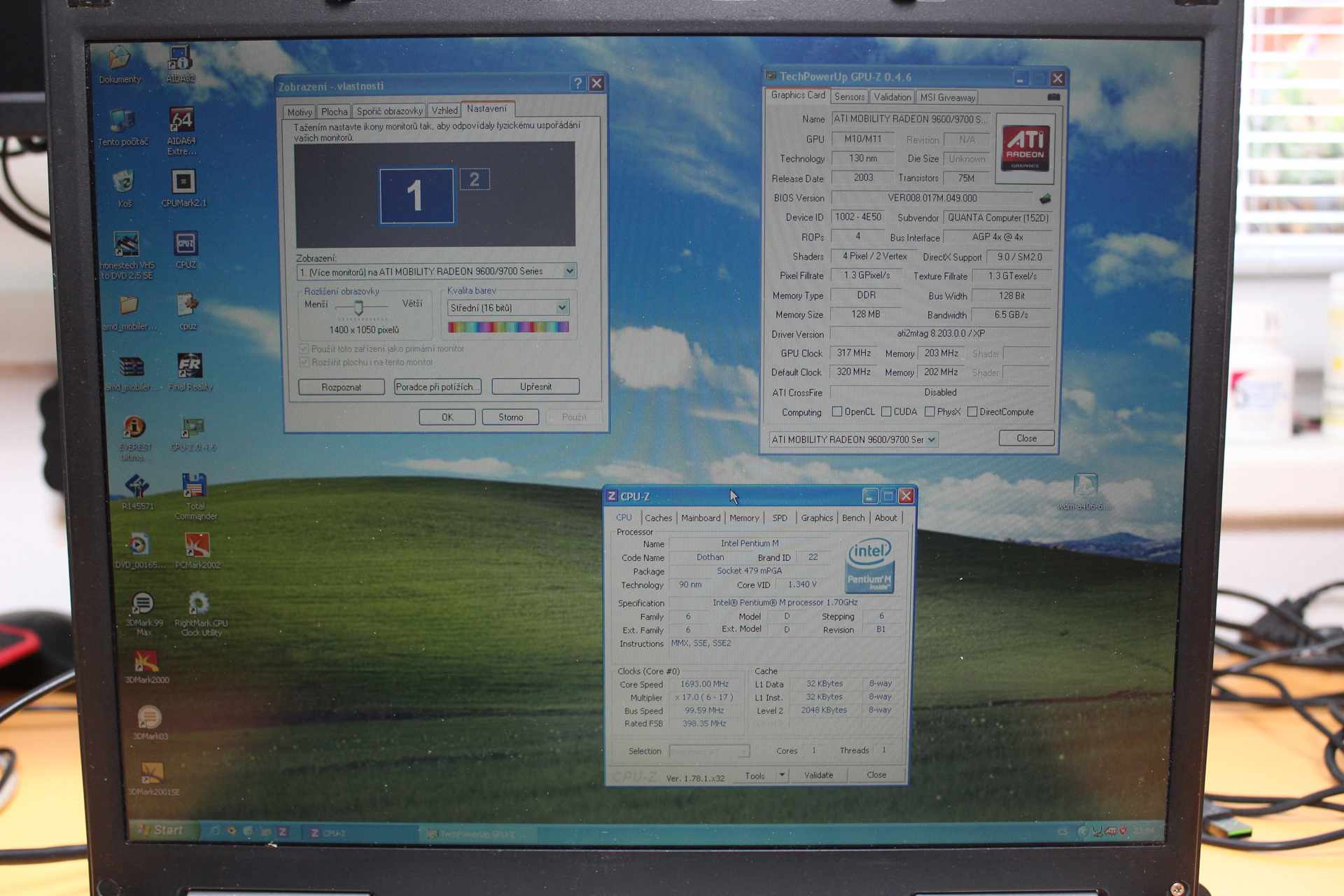1344x896 pixels.
Task: Click the Validate button in CPU-Z
Action: coord(818,775)
